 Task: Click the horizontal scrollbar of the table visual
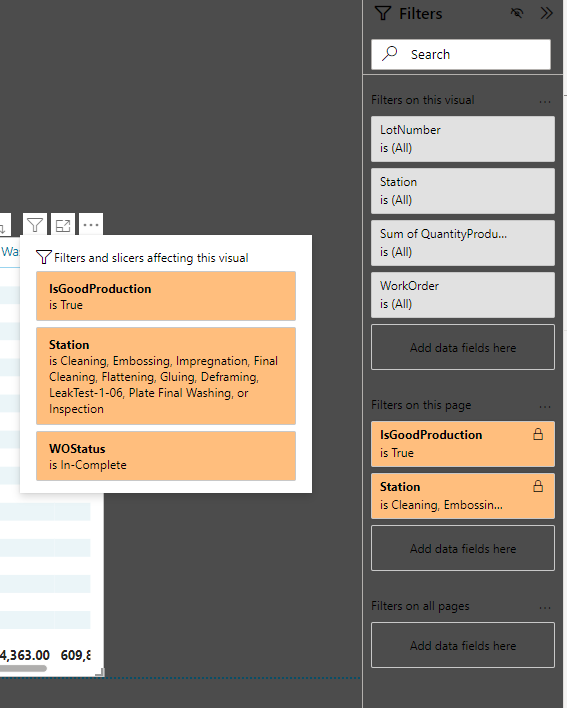[x=23, y=668]
